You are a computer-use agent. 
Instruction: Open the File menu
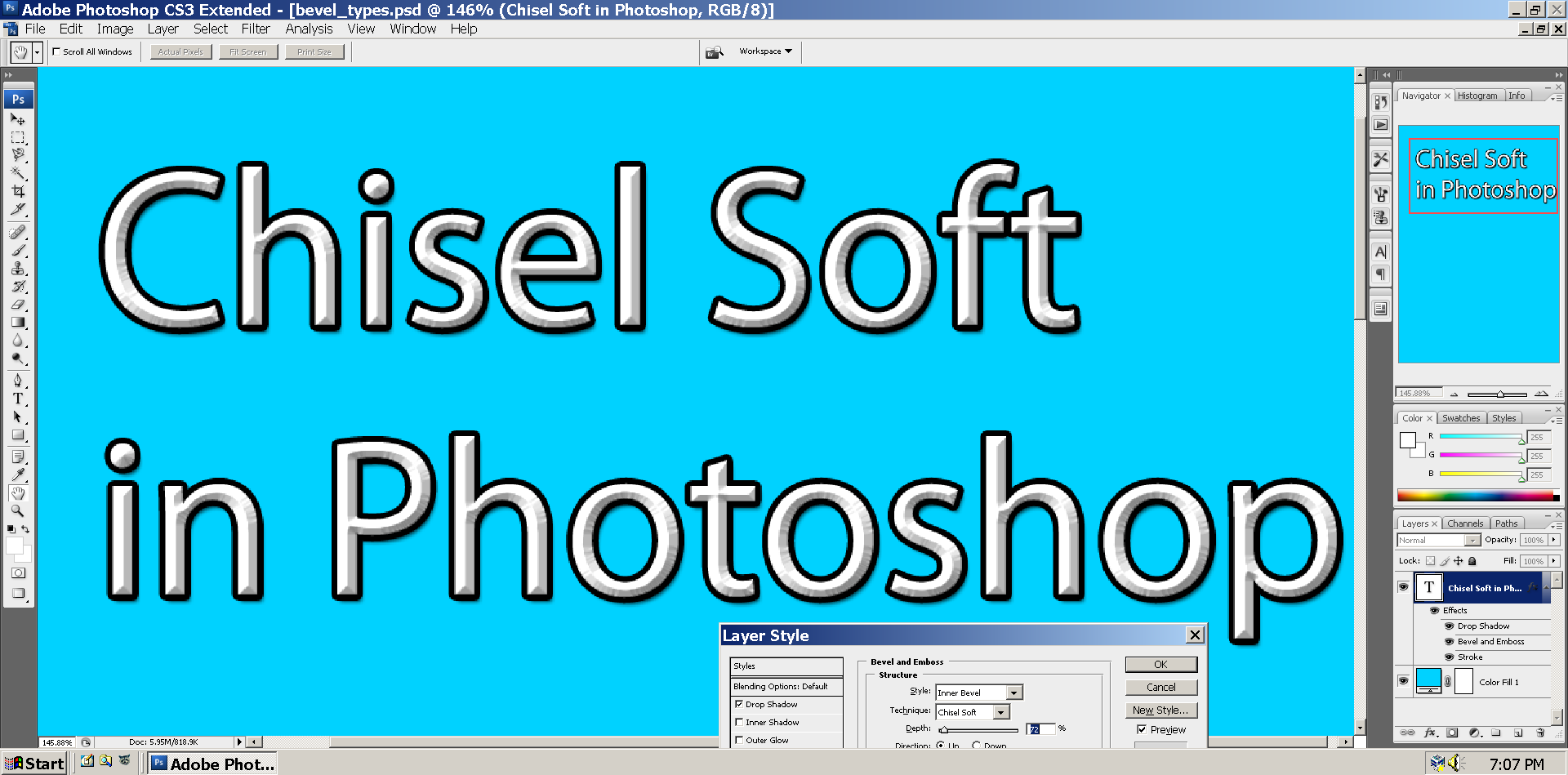35,29
